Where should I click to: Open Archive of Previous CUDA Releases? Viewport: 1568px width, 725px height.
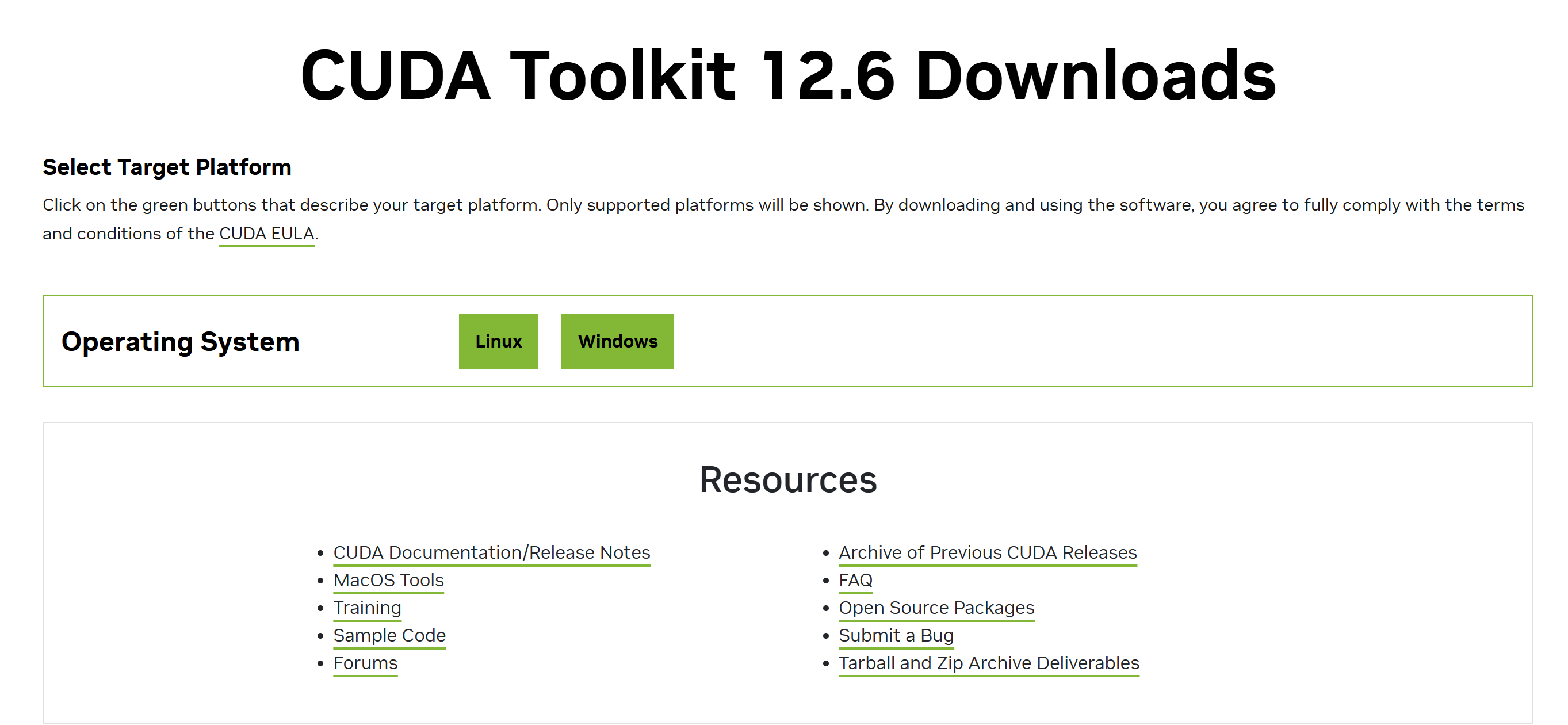[x=987, y=552]
